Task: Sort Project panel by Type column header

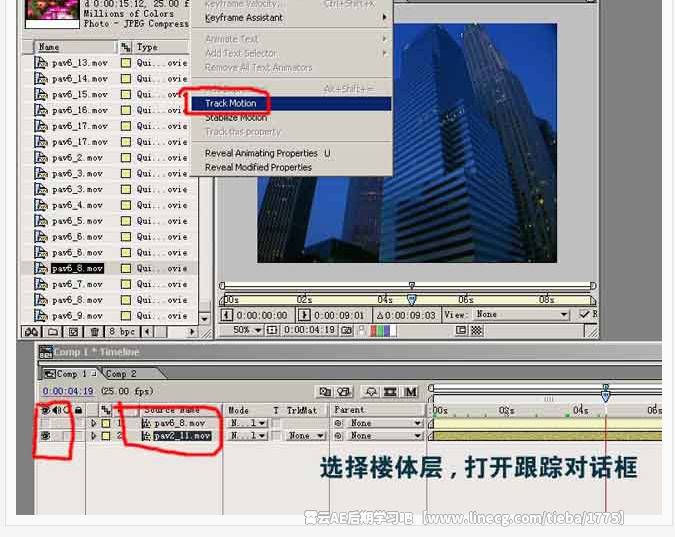Action: (x=161, y=47)
